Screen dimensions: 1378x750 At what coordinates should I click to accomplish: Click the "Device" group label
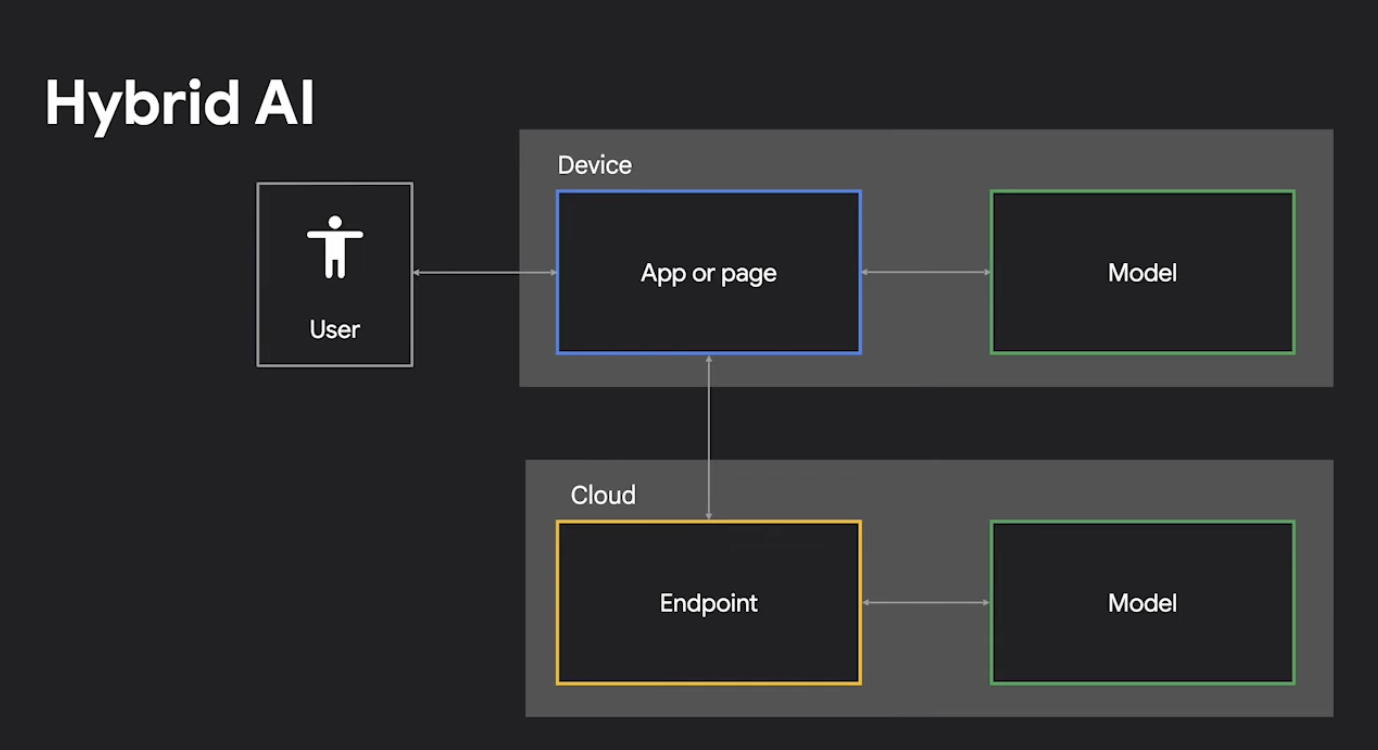[594, 165]
